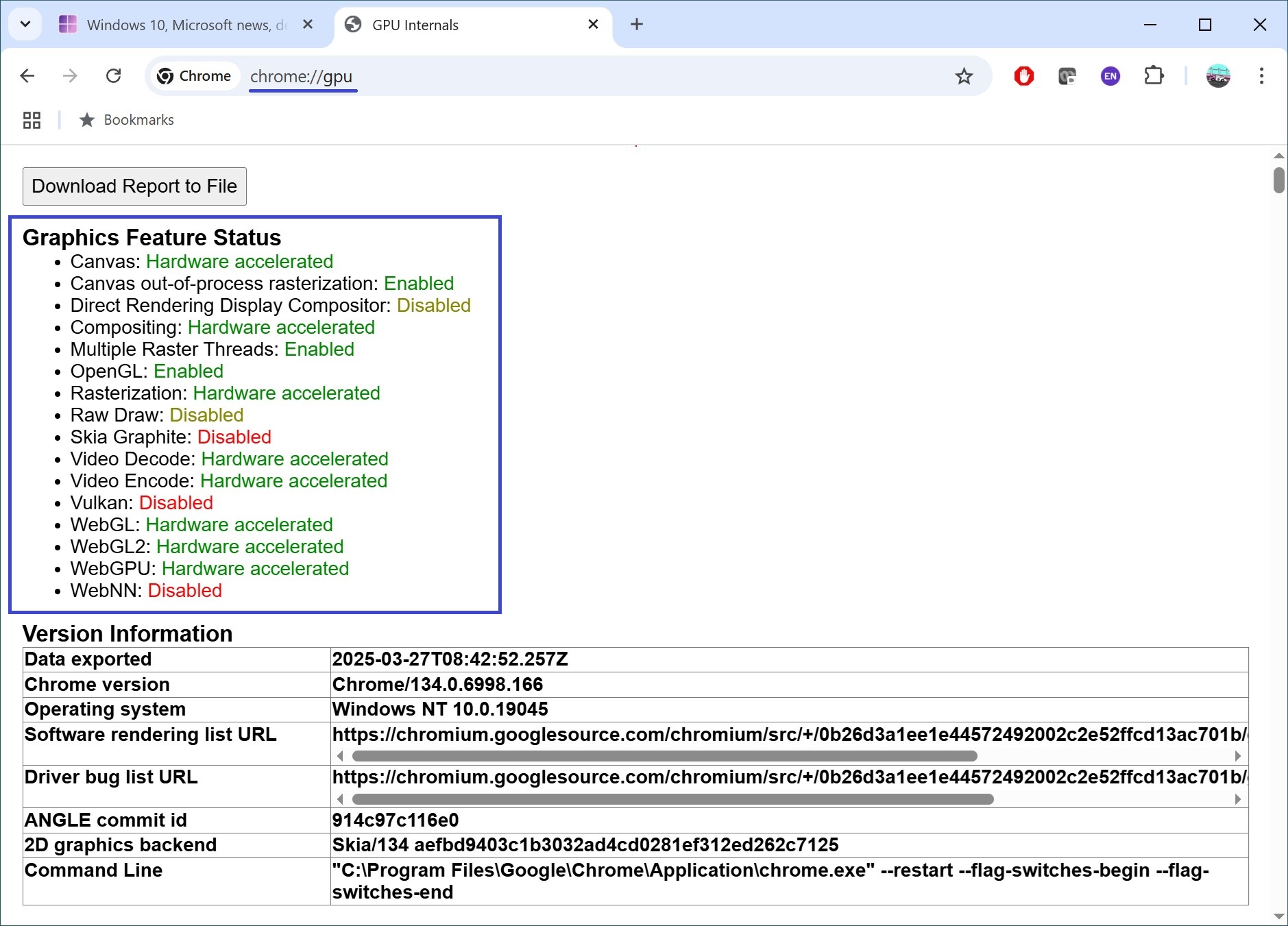
Task: Click the Command Line chrome.exe value
Action: point(770,881)
